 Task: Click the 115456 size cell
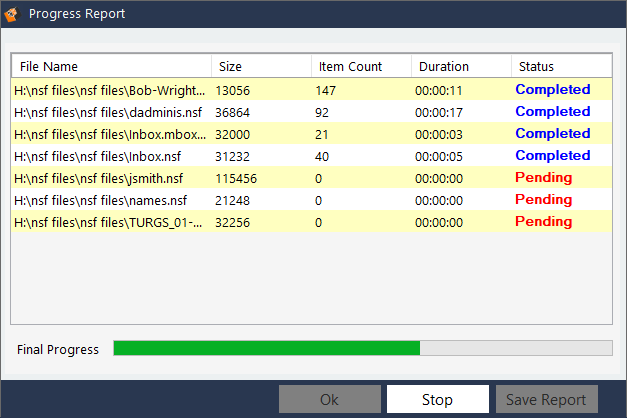coord(237,178)
